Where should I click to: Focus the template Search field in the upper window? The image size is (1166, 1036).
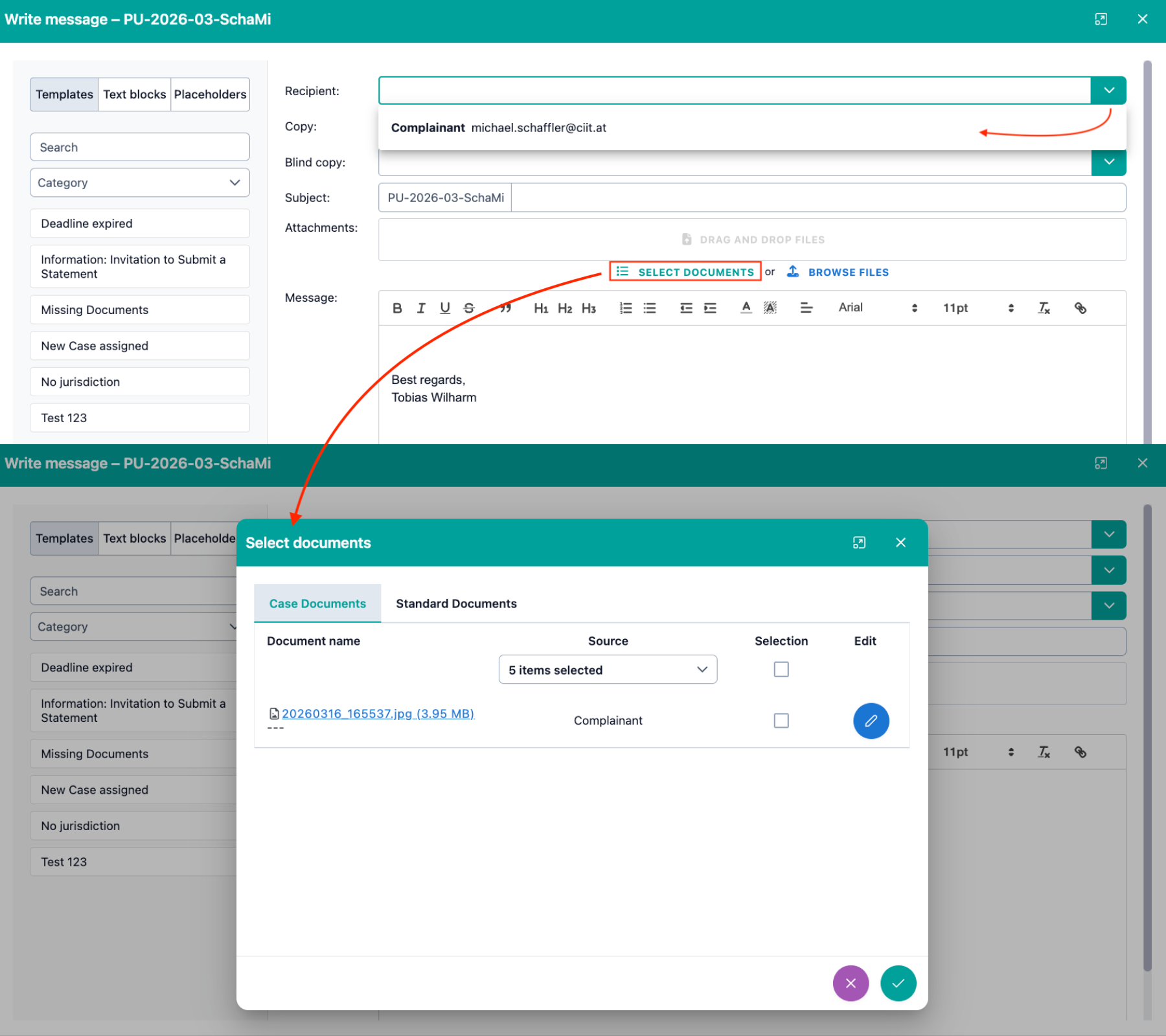pos(140,147)
